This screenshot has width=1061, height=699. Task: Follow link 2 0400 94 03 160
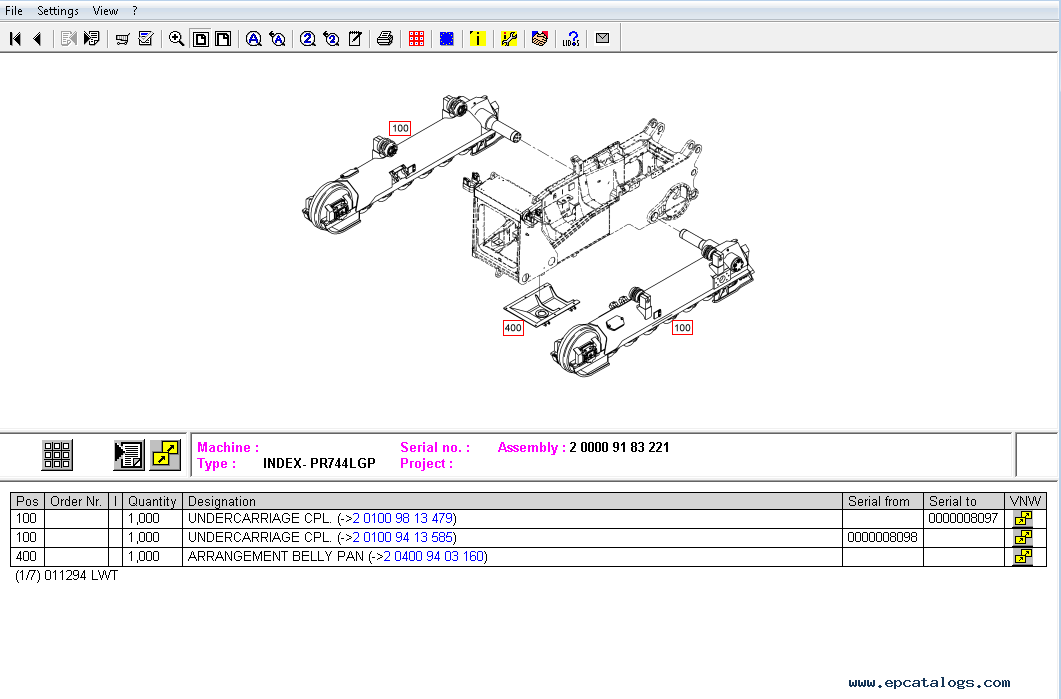(434, 557)
